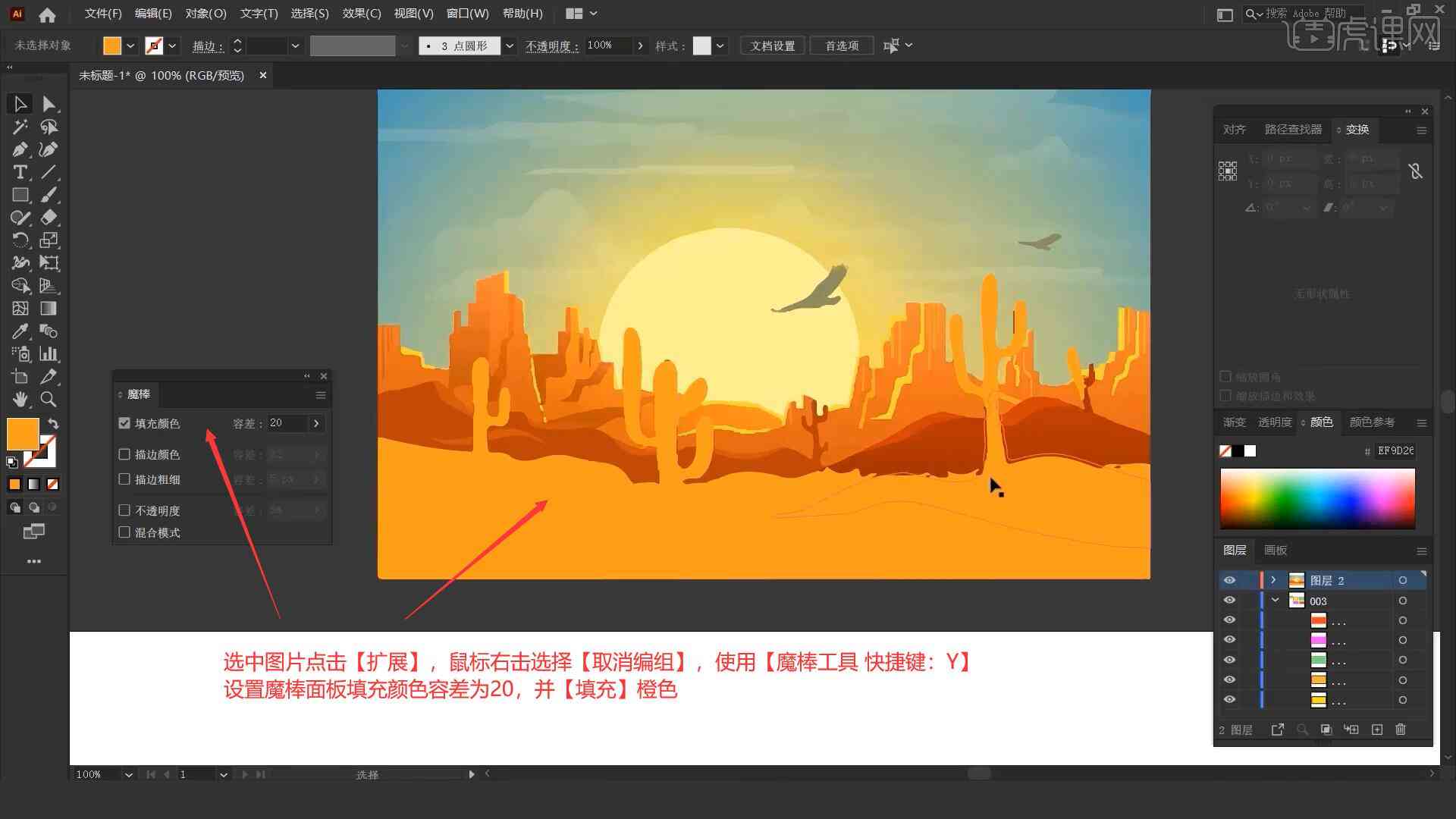Select the Type tool

pyautogui.click(x=18, y=172)
